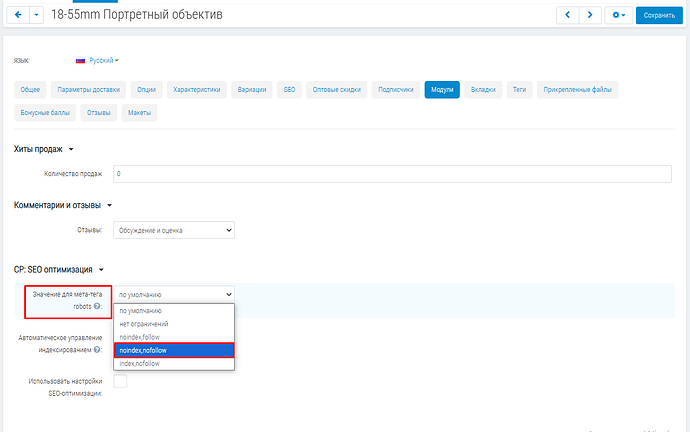This screenshot has height=432, width=690.
Task: Select the Прикрепленные файлы tab
Action: pos(577,89)
